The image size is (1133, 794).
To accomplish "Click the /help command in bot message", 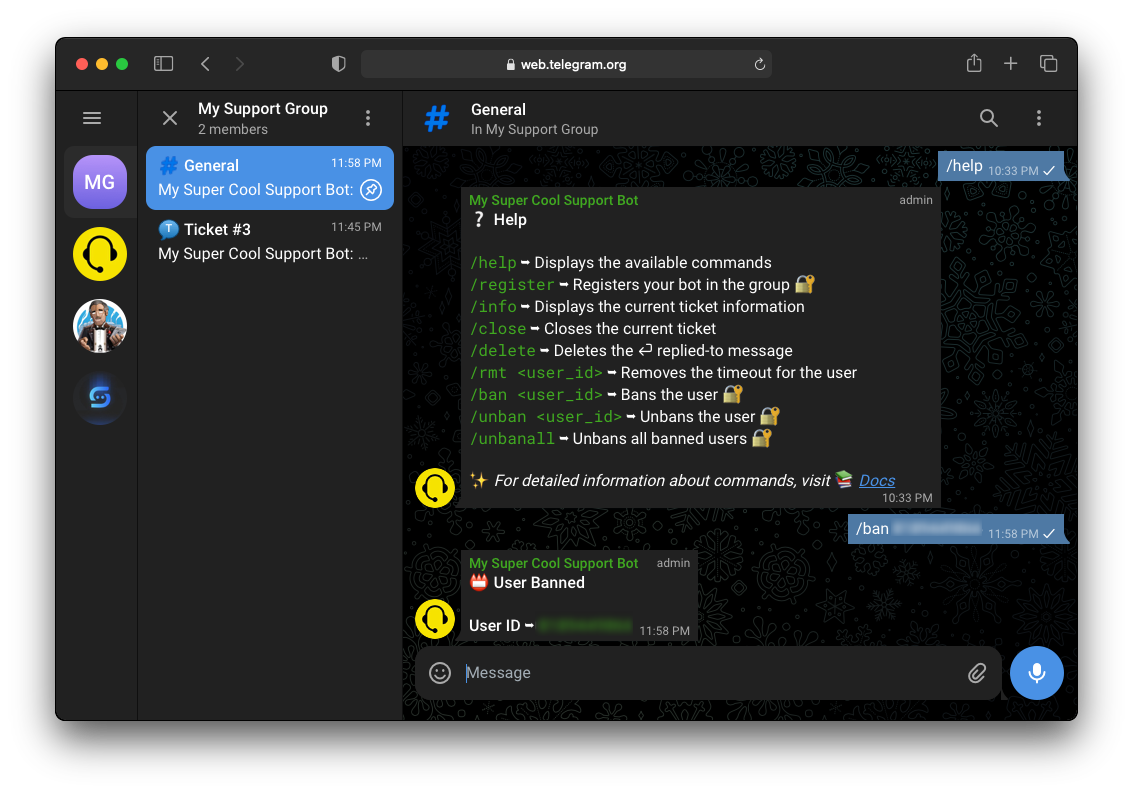I will [x=494, y=263].
